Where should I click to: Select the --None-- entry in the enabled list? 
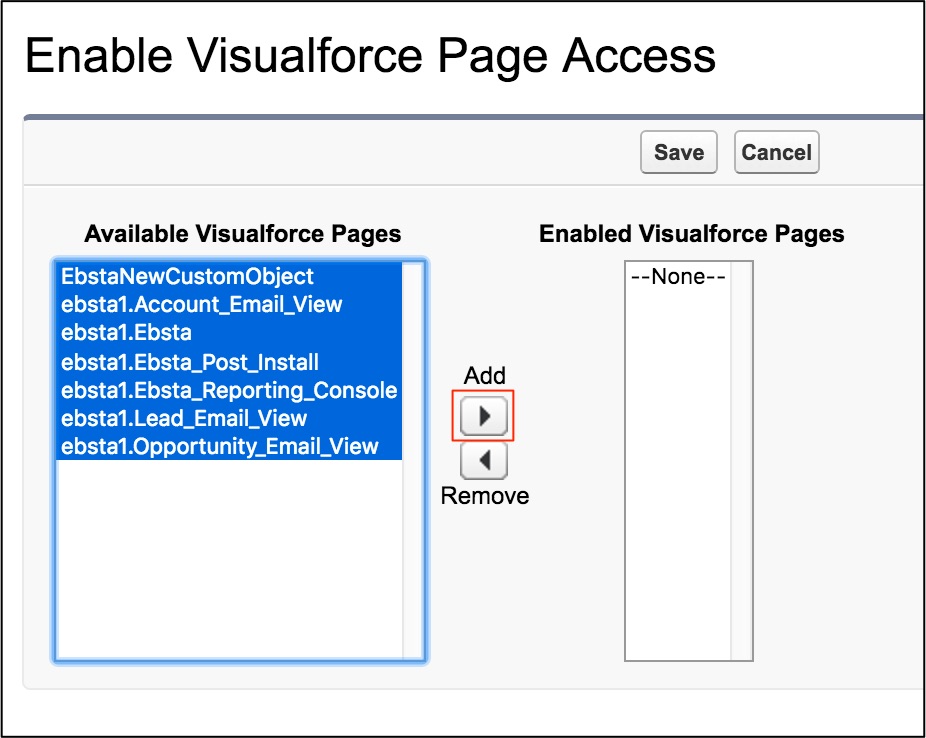pyautogui.click(x=677, y=277)
